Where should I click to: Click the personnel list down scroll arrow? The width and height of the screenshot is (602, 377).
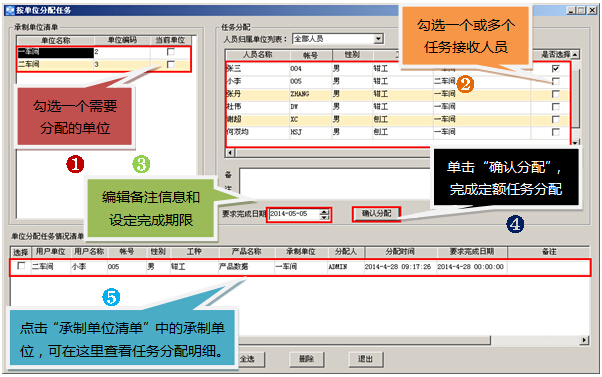575,142
